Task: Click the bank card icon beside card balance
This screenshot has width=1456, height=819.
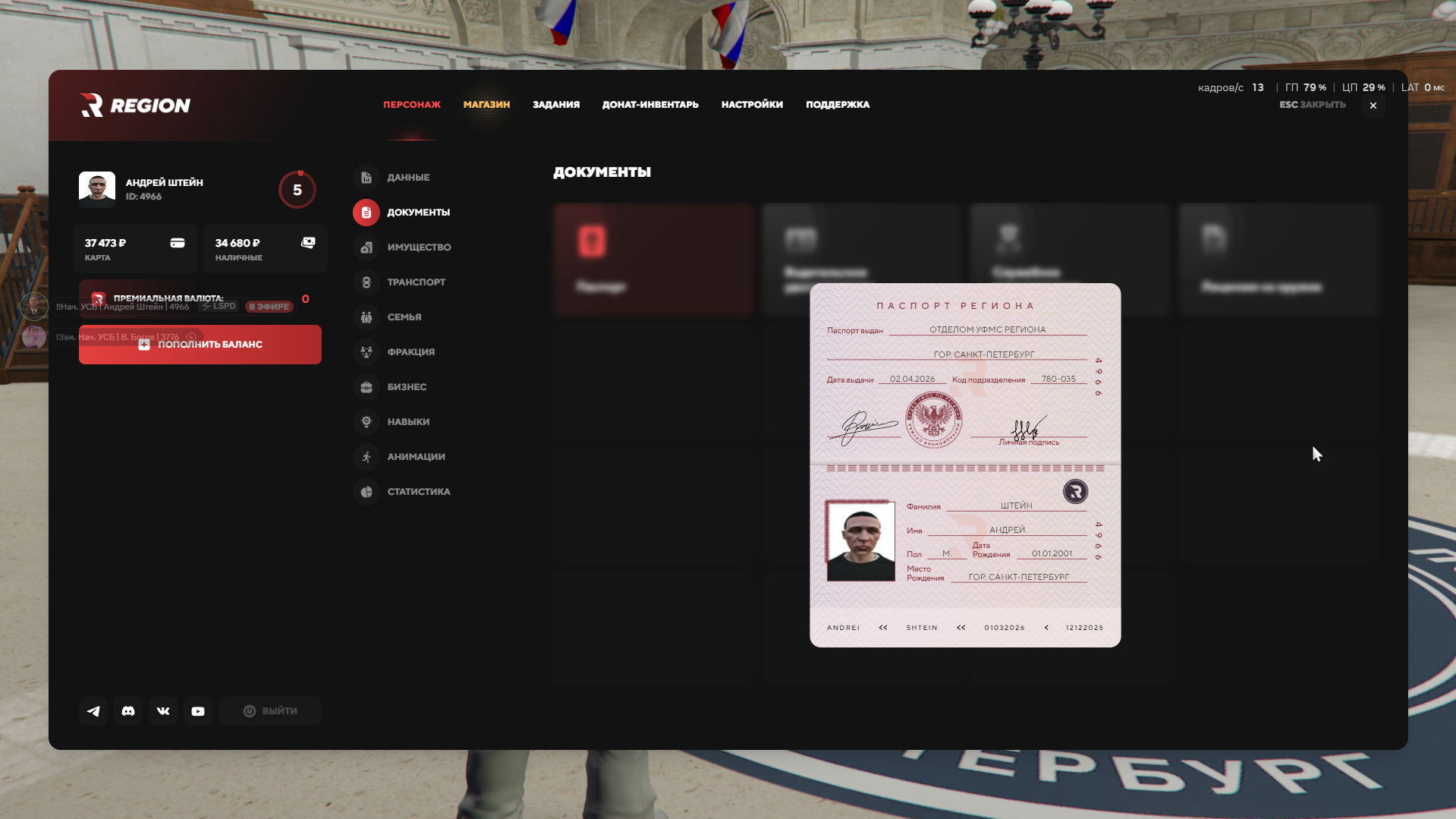Action: click(178, 243)
